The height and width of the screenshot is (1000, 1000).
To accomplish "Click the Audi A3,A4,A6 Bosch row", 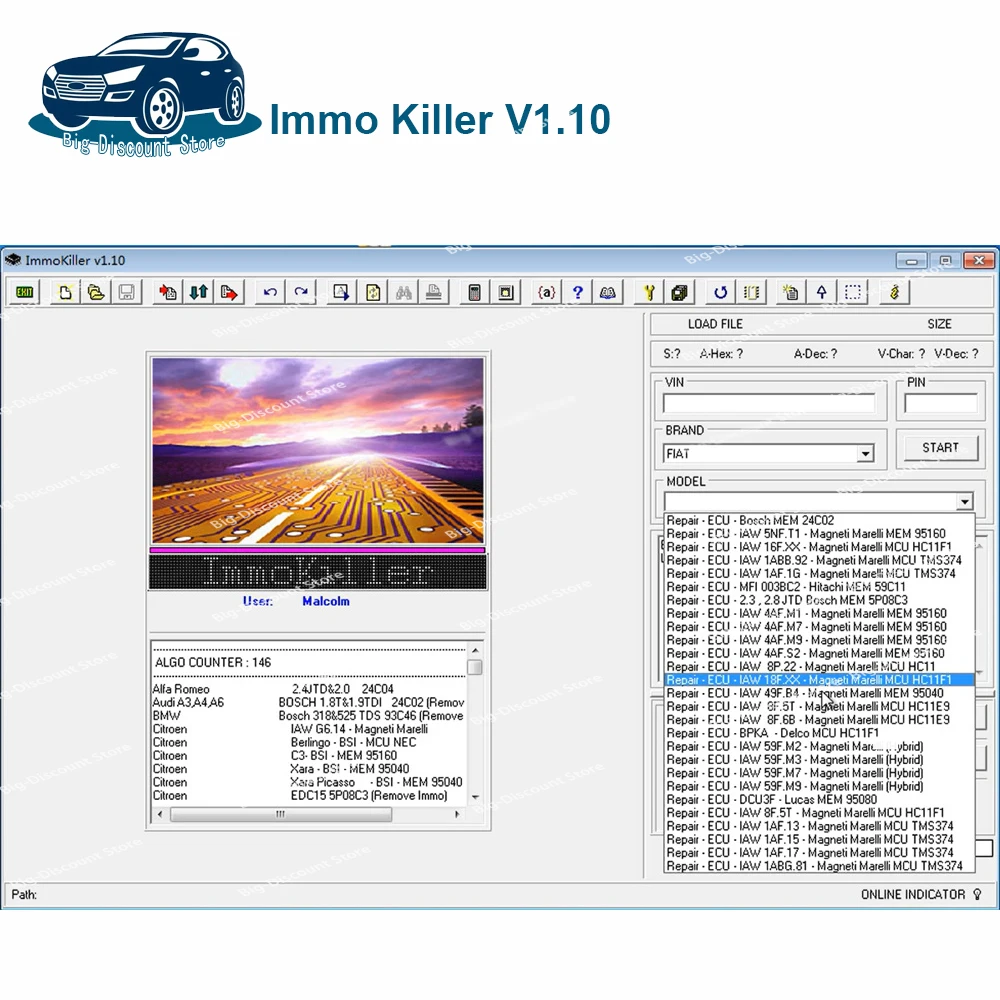I will click(309, 702).
